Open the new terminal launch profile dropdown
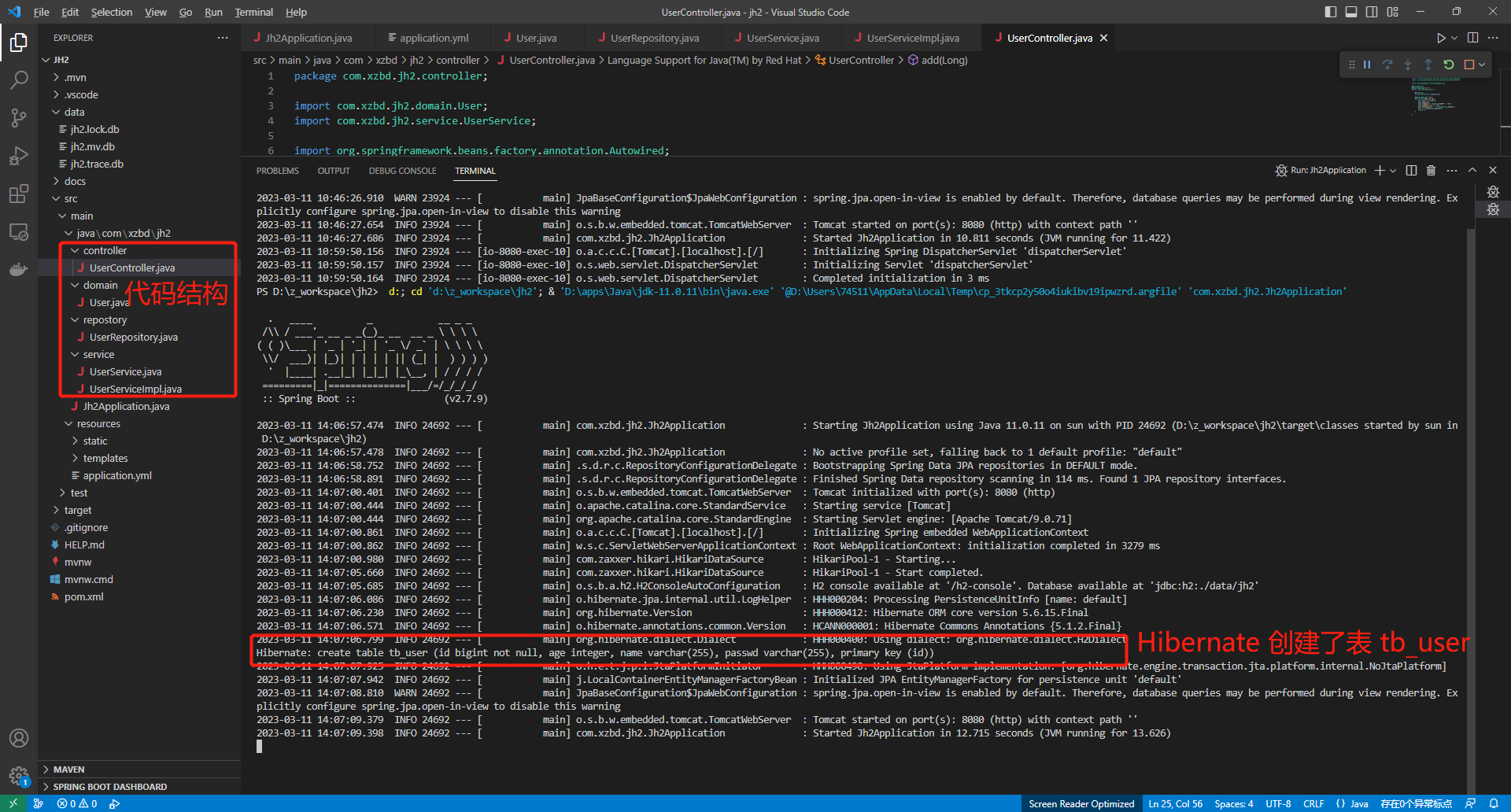Viewport: 1511px width, 812px height. [x=1393, y=170]
